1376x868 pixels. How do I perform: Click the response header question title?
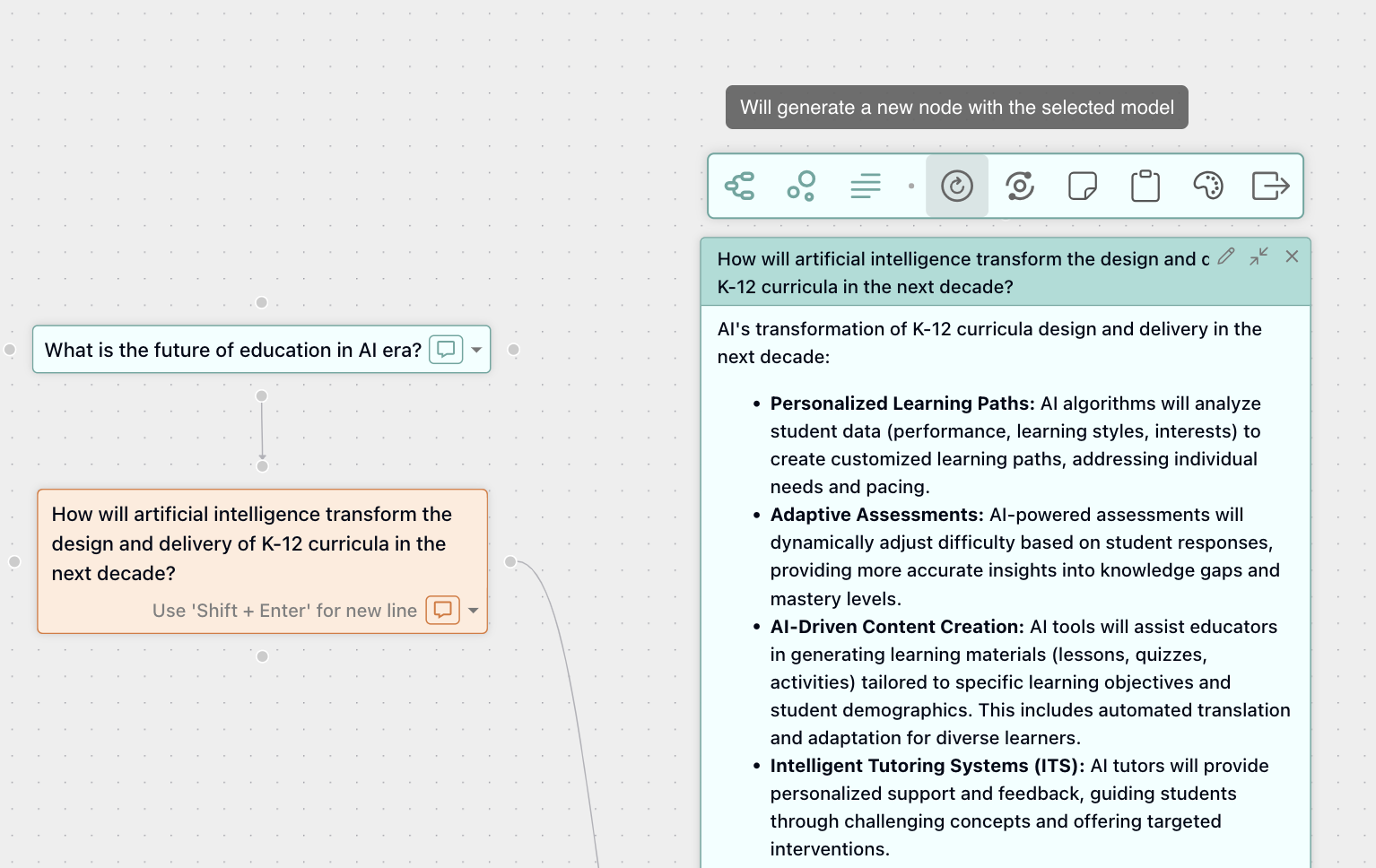pyautogui.click(x=960, y=272)
